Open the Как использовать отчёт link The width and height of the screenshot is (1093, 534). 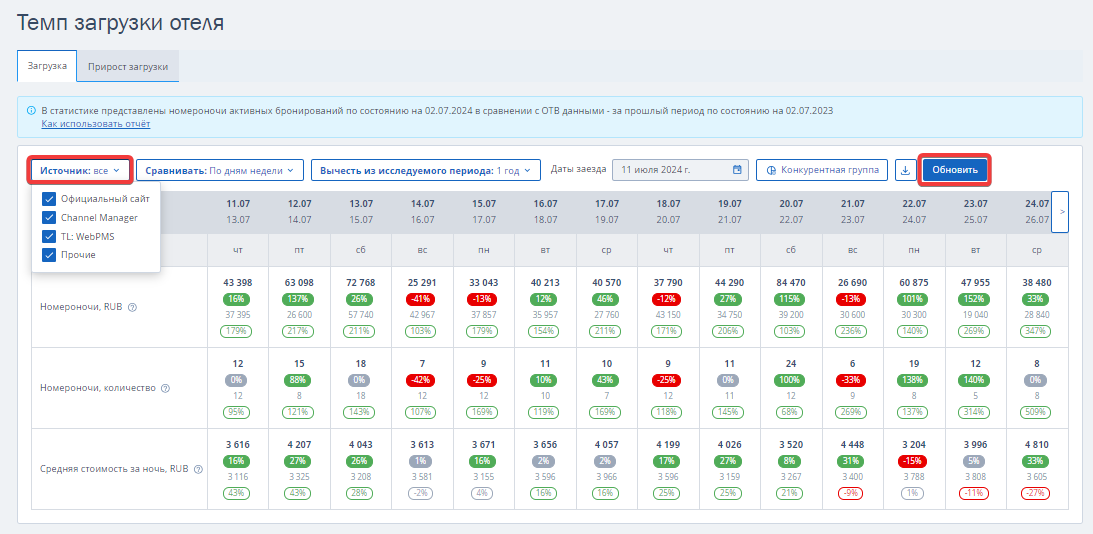click(95, 124)
